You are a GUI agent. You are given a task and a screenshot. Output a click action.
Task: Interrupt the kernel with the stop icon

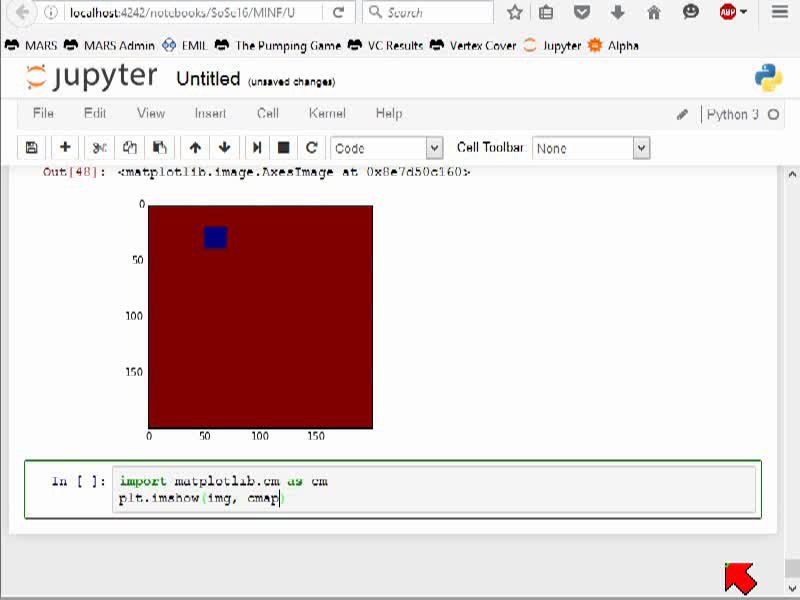tap(284, 147)
